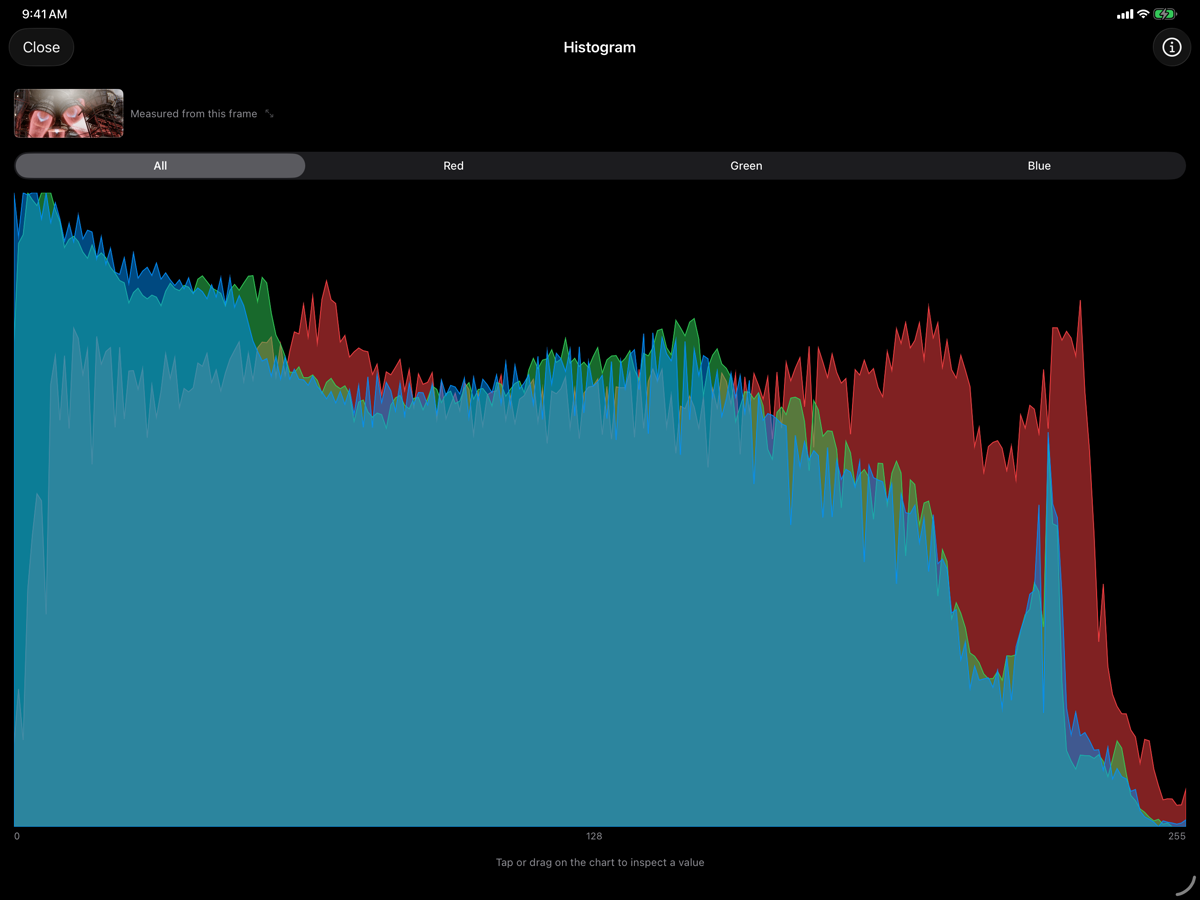Tap the measured frame thumbnail
This screenshot has width=1200, height=900.
[69, 113]
